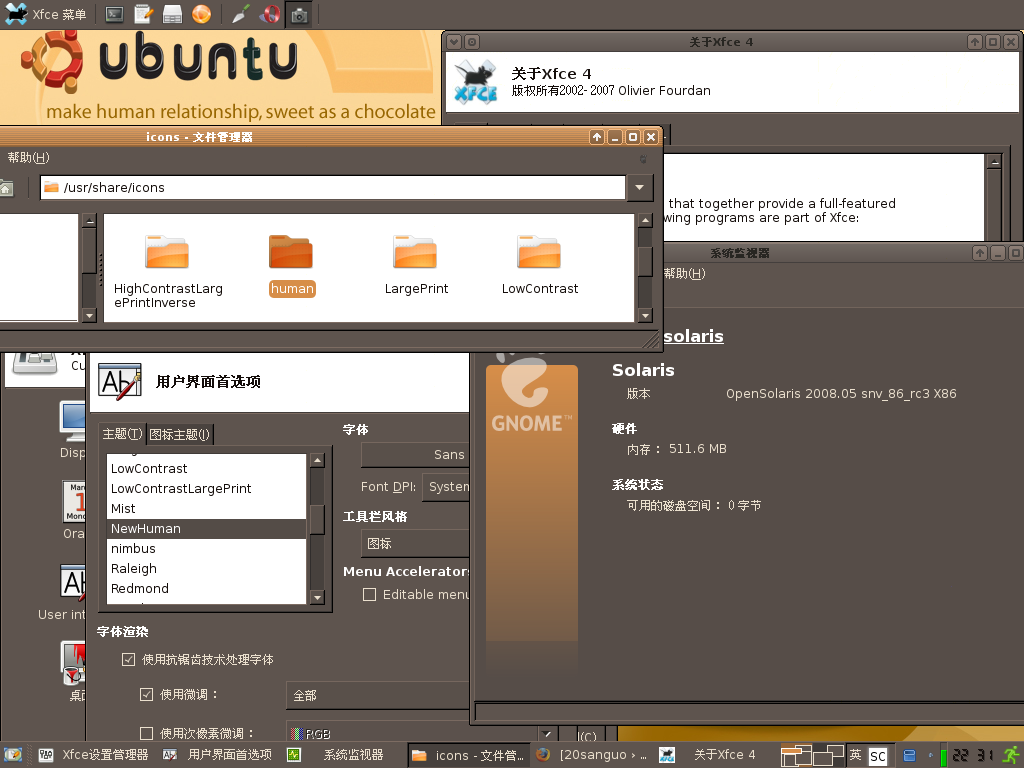Screen dimensions: 1024x768
Task: Switch to the second workspace in pager
Action: point(828,756)
